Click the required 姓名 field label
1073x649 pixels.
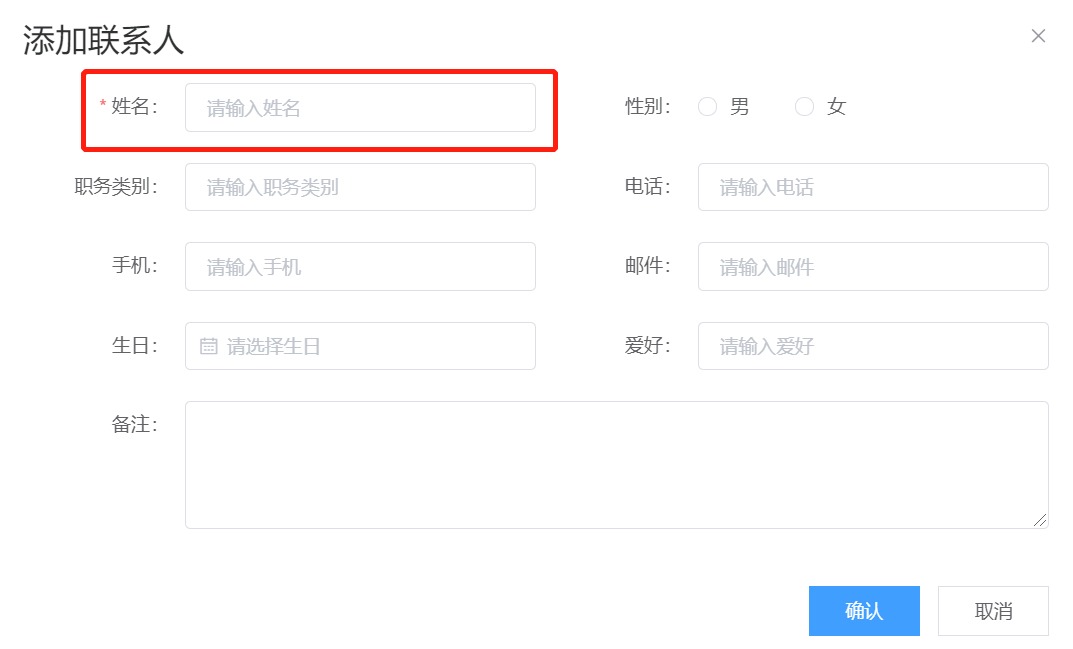tap(134, 107)
